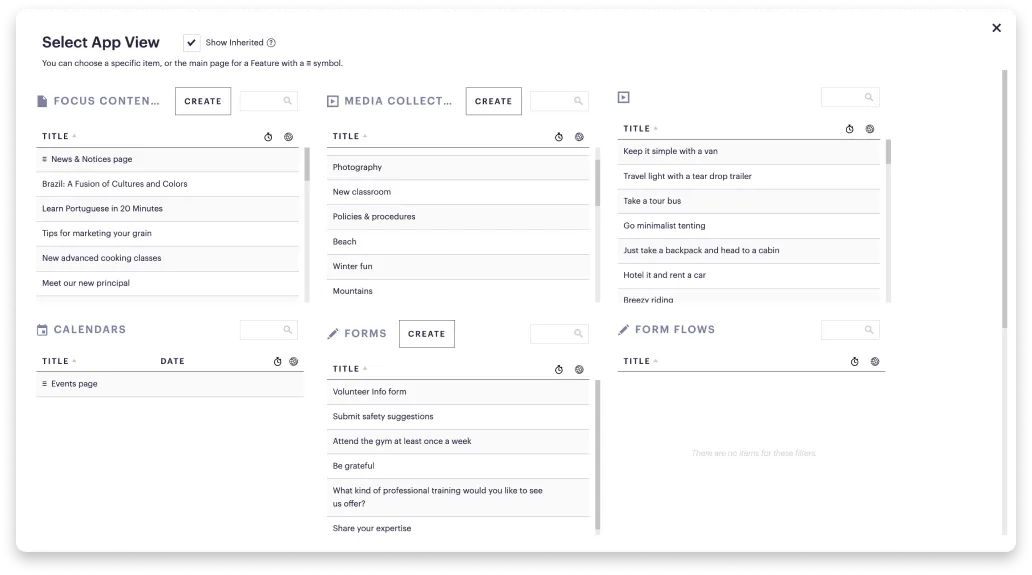Select Policies & procedures collection
Viewport: 1032px width, 575px height.
(458, 216)
